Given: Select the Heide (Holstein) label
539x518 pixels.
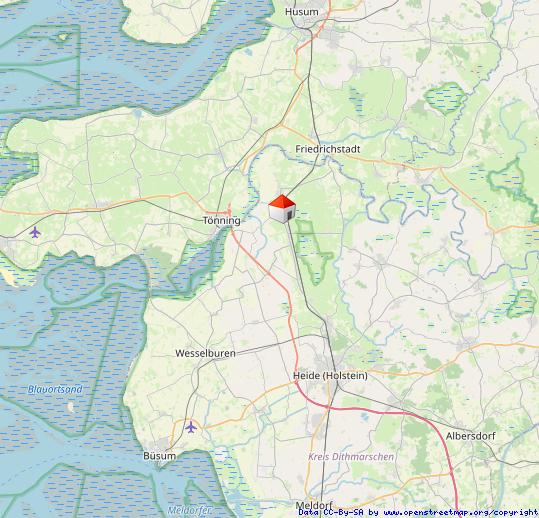Looking at the screenshot, I should (330, 376).
